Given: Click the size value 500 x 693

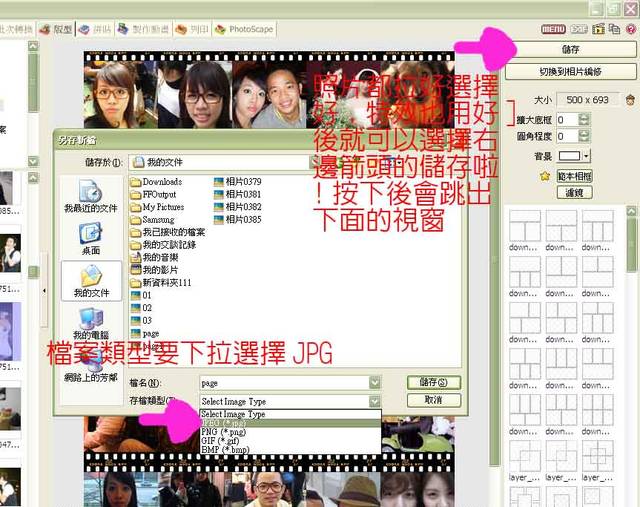Looking at the screenshot, I should pyautogui.click(x=588, y=100).
